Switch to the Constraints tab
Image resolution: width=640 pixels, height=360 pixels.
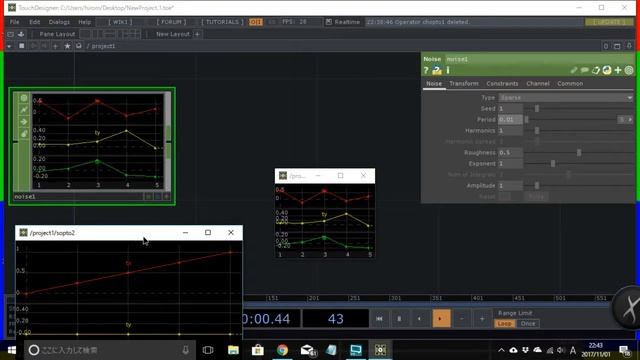pos(502,84)
